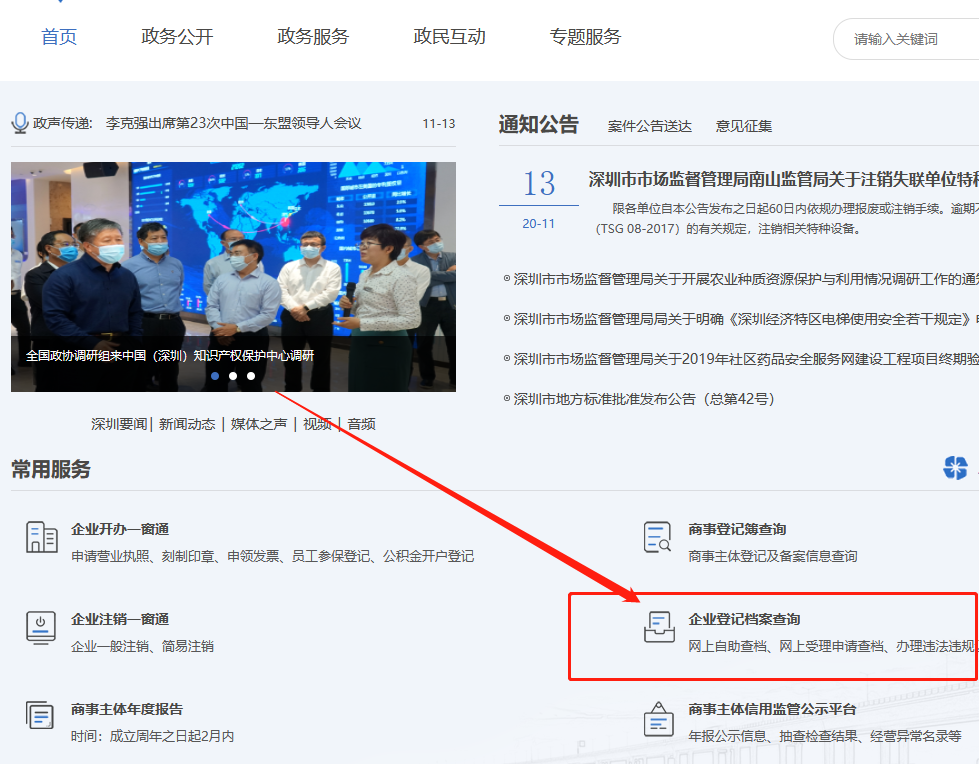Click the 媒体之声 news category link
Viewport: 979px width, 764px height.
259,424
